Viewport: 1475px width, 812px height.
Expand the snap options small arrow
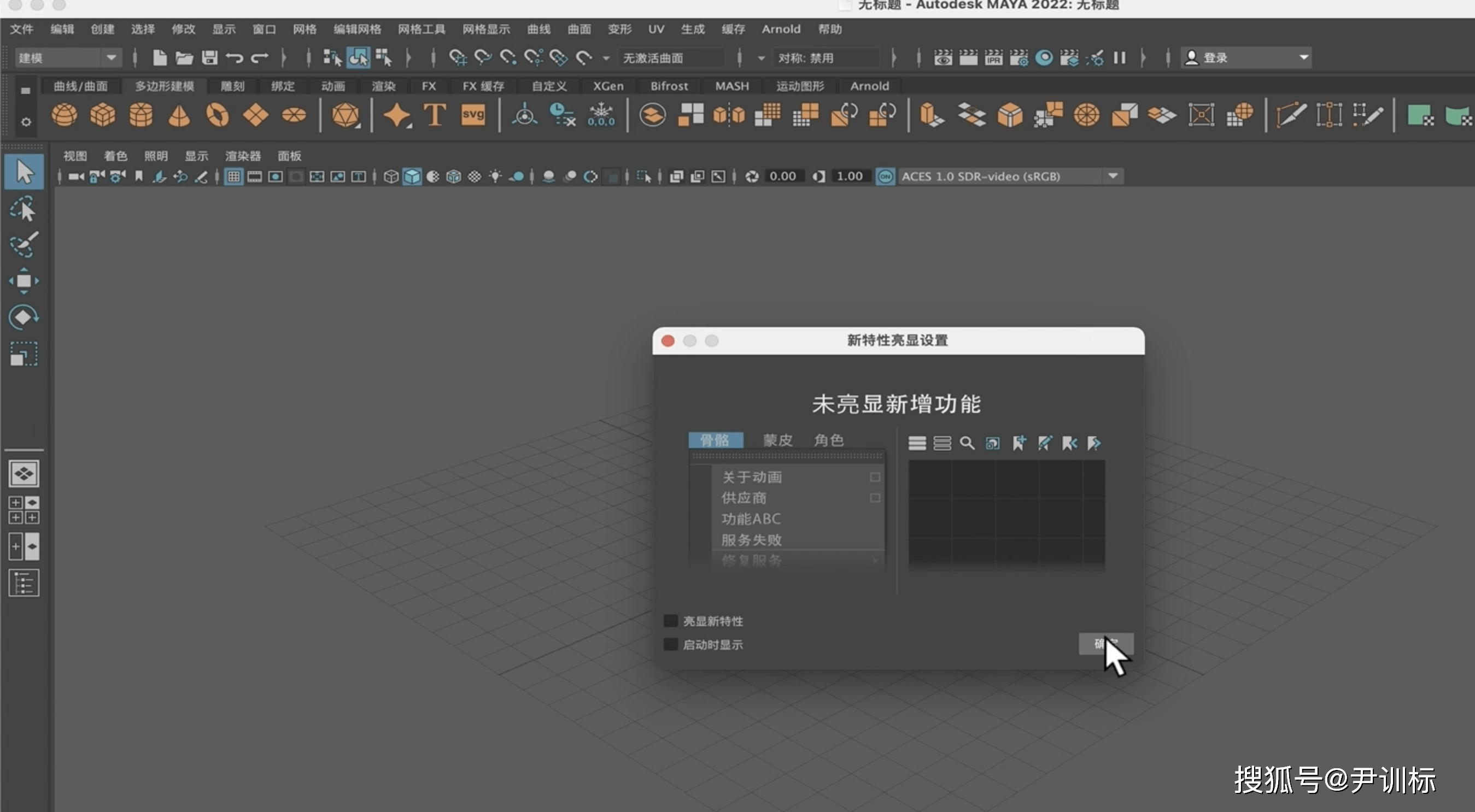606,58
